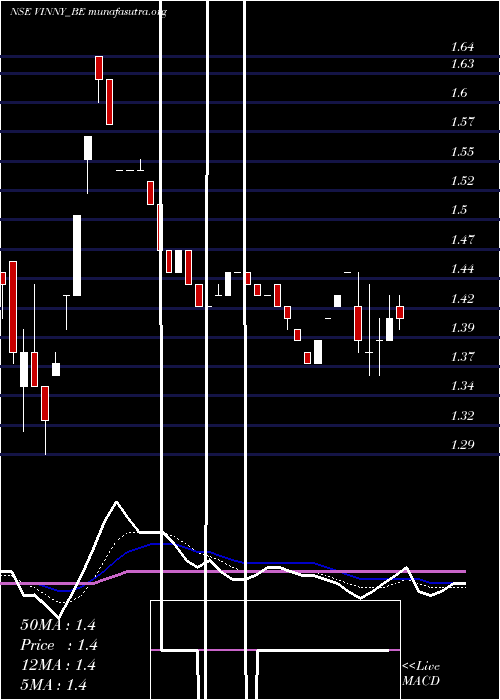Select the topmost red candlestick near 1.63
Screen dimensions: 500x700
click(x=99, y=68)
